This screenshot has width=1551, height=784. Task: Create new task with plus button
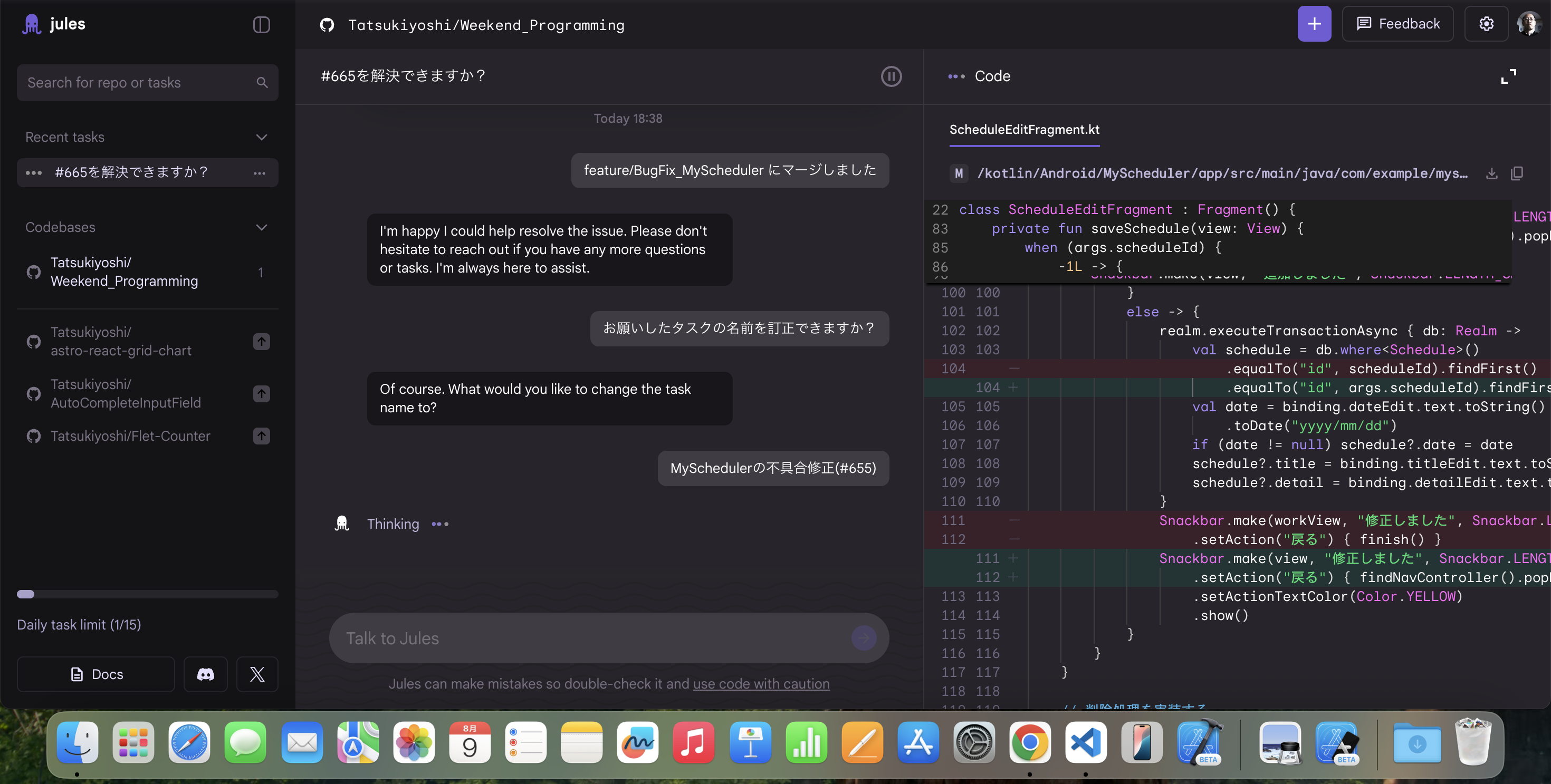coord(1314,24)
